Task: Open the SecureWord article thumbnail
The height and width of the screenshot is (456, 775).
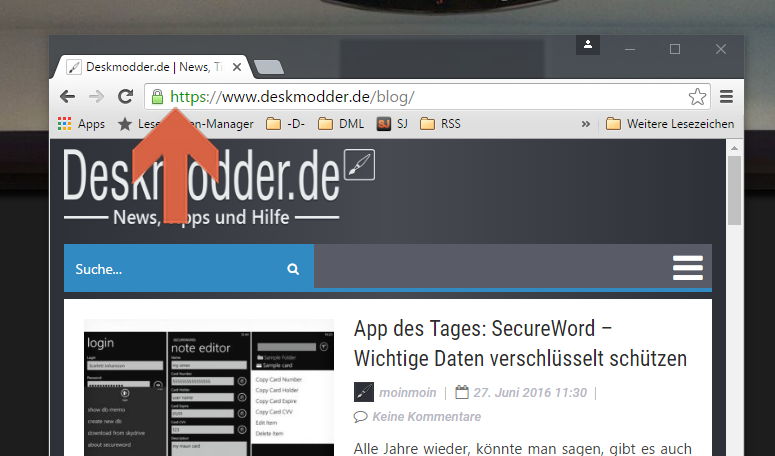Action: pos(209,388)
